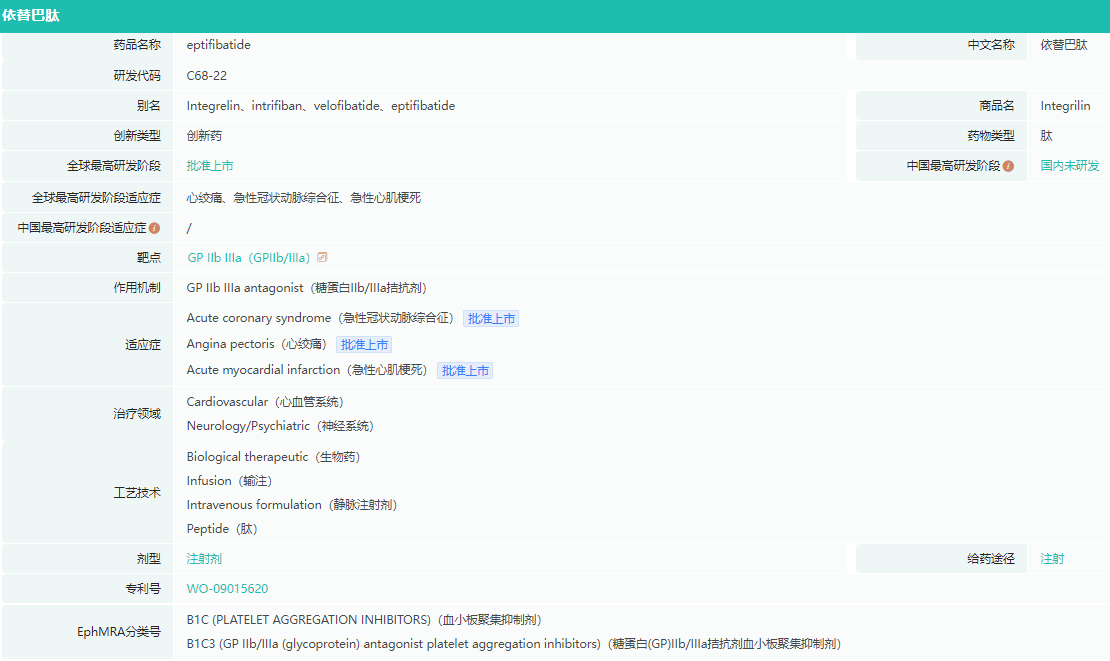This screenshot has height=661, width=1110.
Task: Click the 专利号 field label
Action: click(x=143, y=588)
